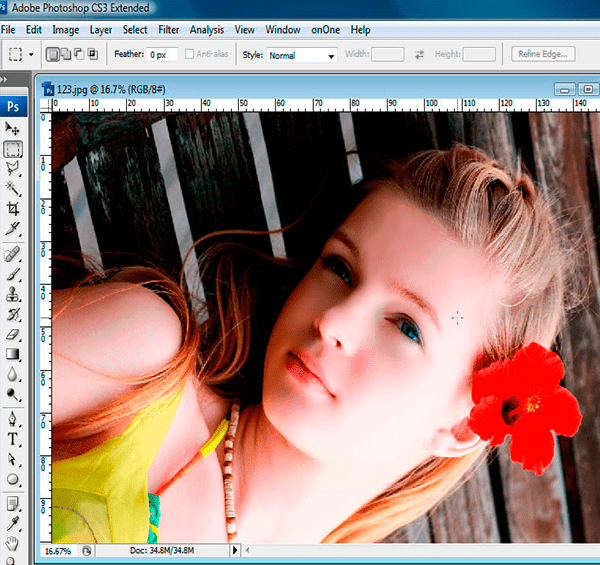Select the Blur tool
The image size is (600, 565).
coord(12,374)
